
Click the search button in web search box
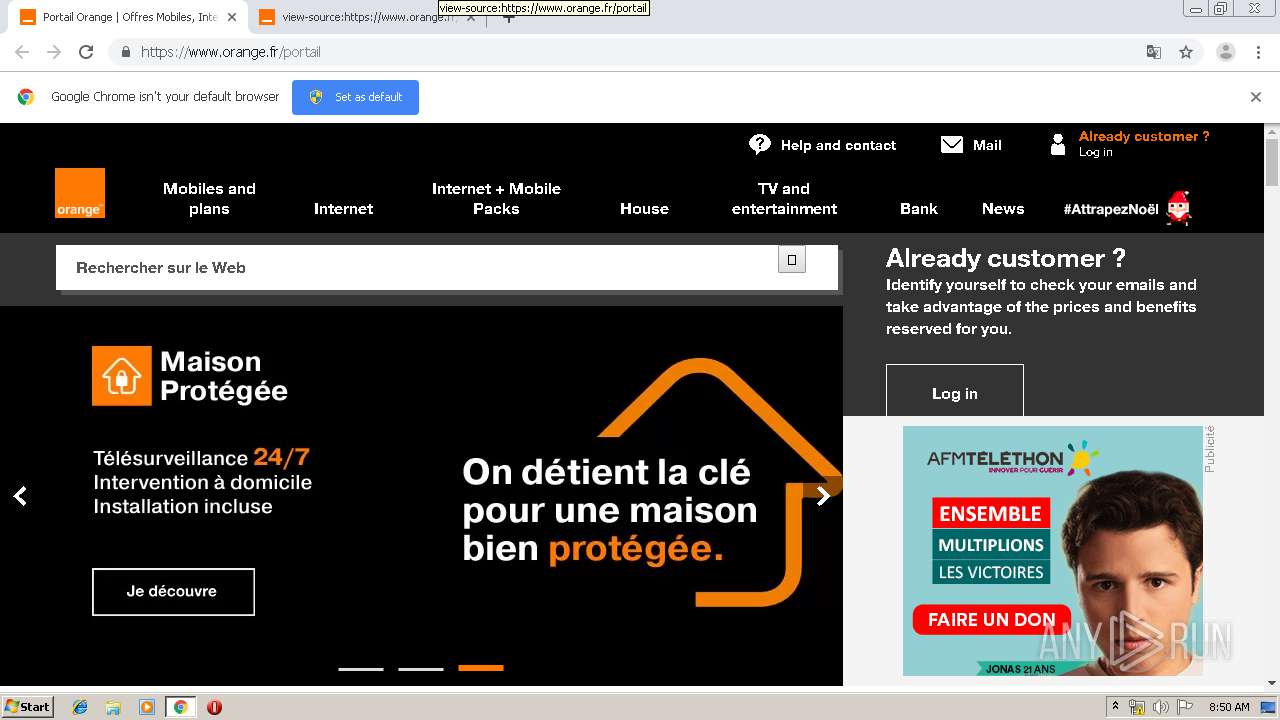[792, 260]
